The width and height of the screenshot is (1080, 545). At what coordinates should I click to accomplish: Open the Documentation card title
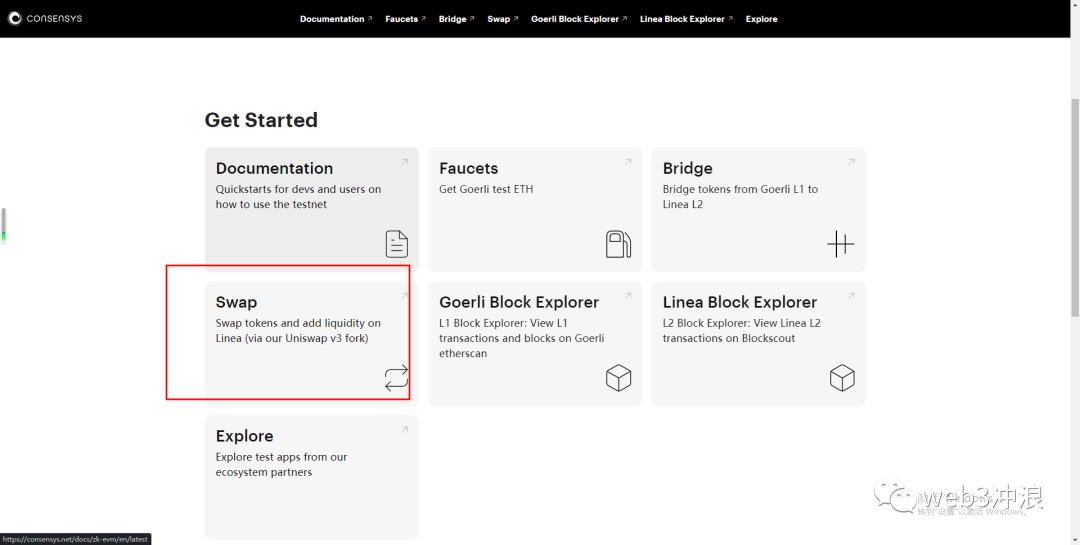pos(274,168)
